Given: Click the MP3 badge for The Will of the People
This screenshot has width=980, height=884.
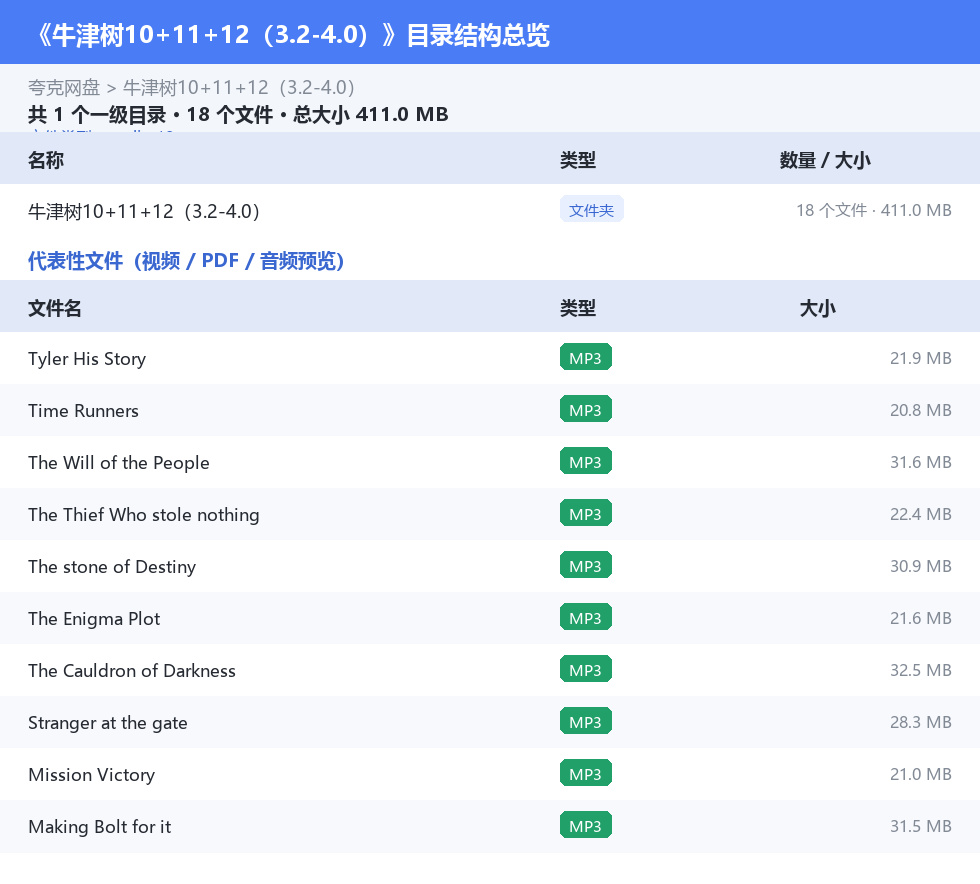Looking at the screenshot, I should (x=586, y=461).
